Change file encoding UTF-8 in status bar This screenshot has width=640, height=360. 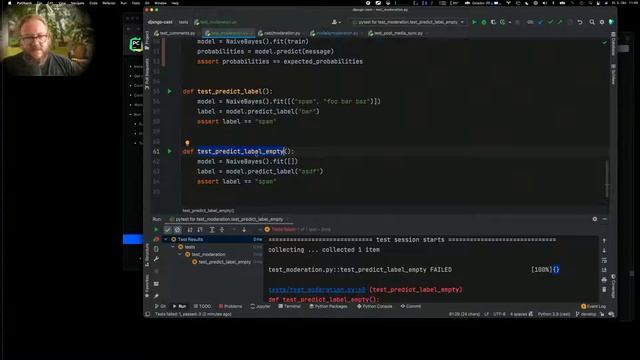point(499,314)
